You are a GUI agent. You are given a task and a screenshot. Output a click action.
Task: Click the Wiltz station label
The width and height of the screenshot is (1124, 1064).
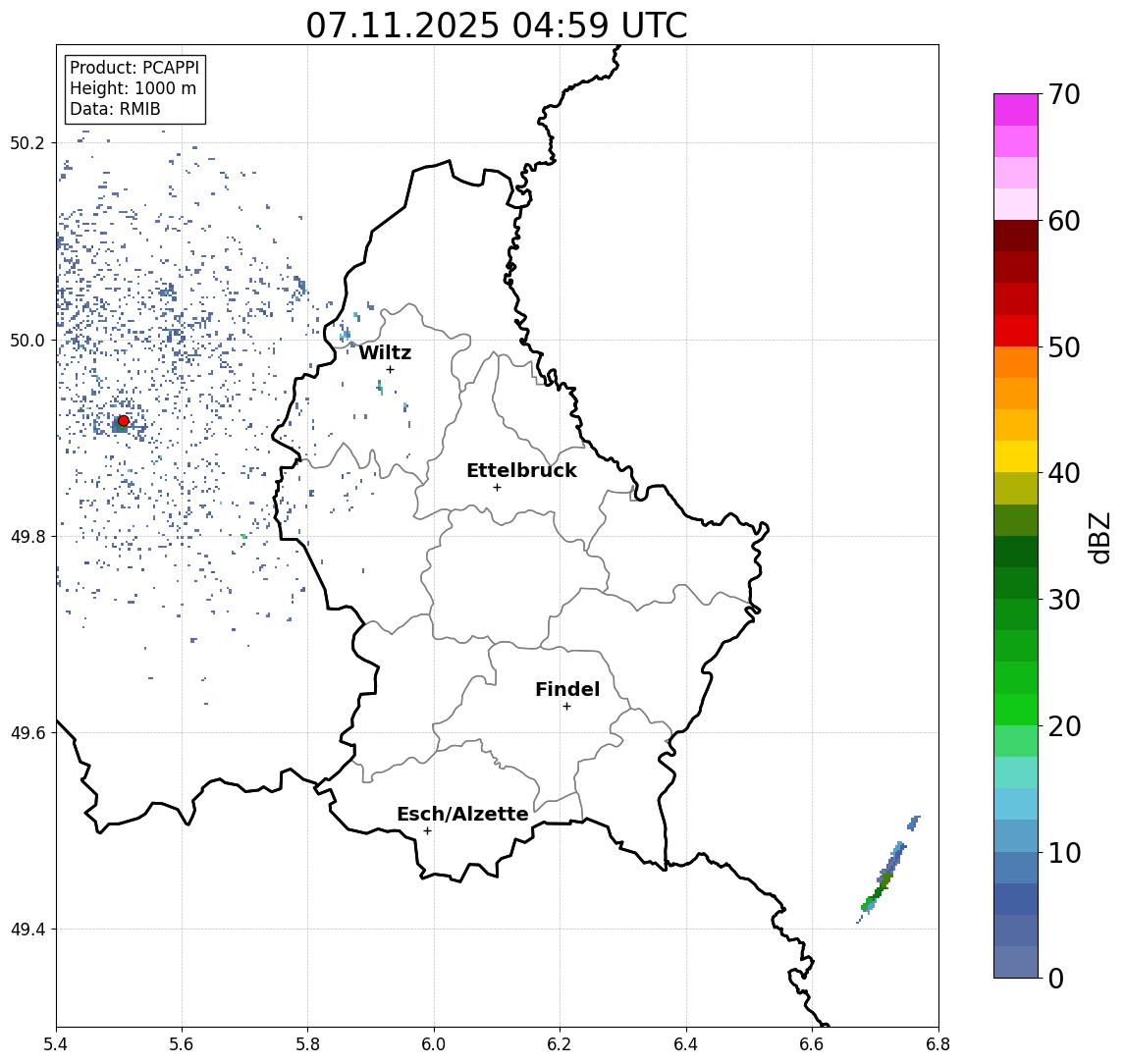385,352
